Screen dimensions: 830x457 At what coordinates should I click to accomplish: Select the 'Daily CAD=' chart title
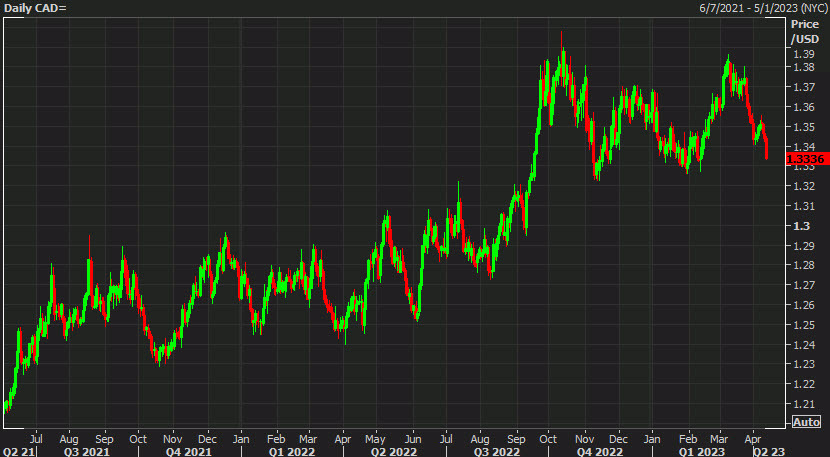tap(35, 8)
